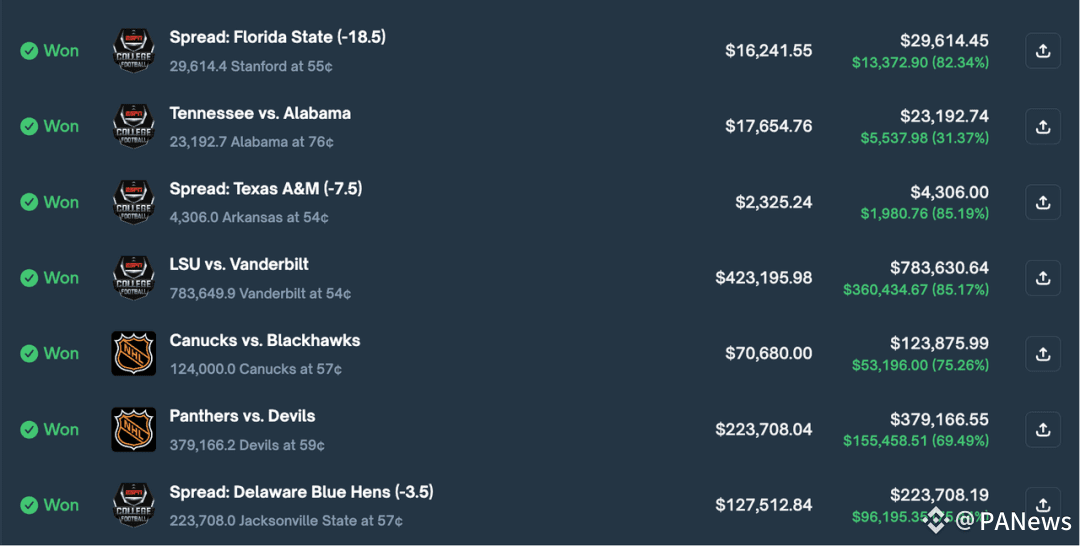Image resolution: width=1080 pixels, height=546 pixels.
Task: Open Spread: Florida State (-18.5) market
Action: click(x=278, y=37)
